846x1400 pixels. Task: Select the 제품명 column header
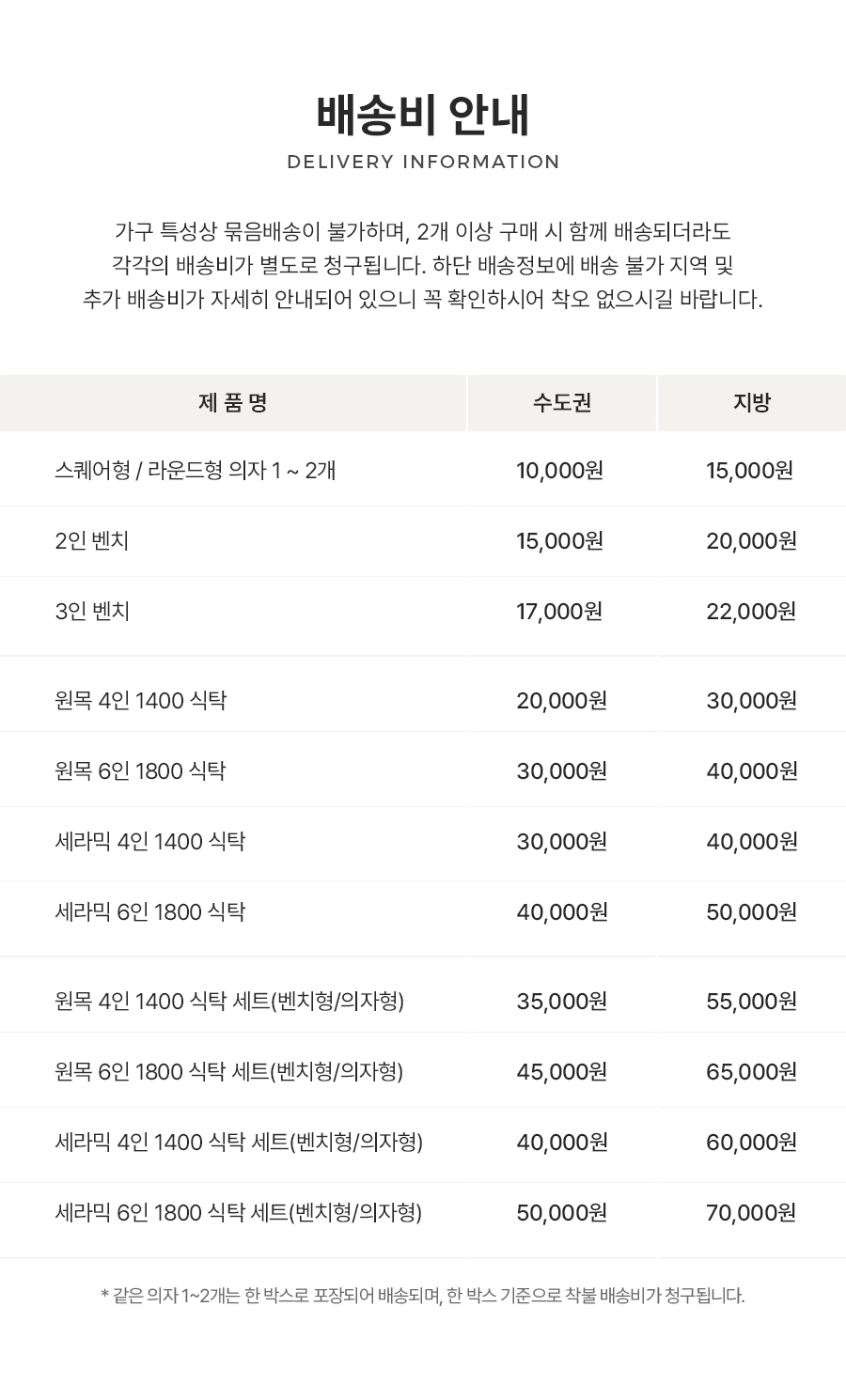233,403
